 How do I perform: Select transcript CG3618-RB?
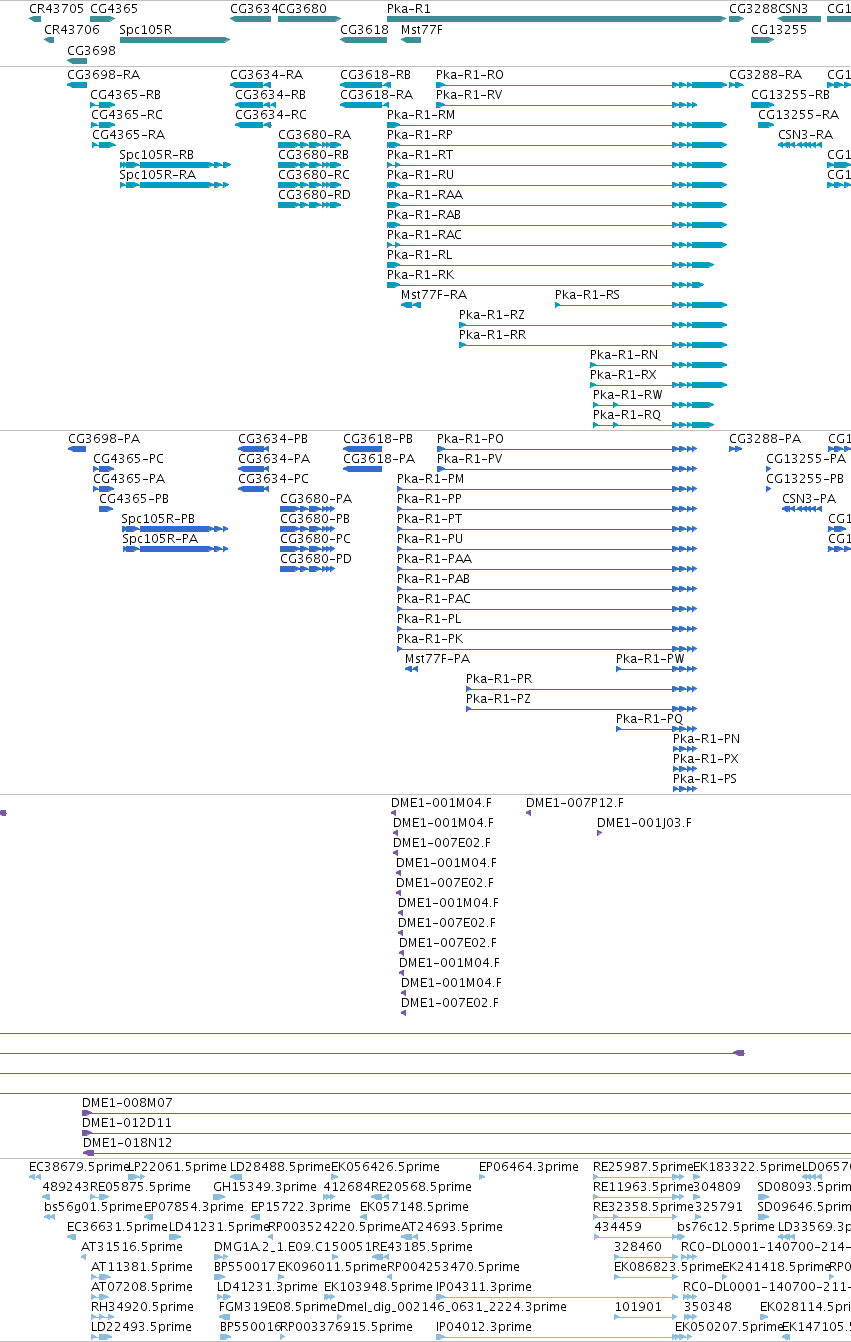[x=376, y=74]
